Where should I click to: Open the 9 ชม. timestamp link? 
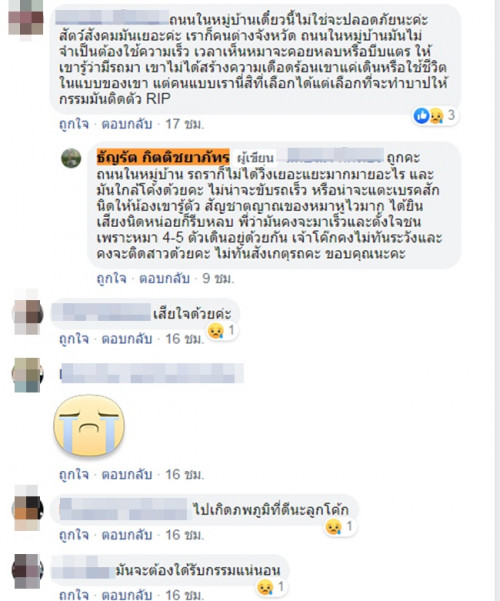coord(218,278)
